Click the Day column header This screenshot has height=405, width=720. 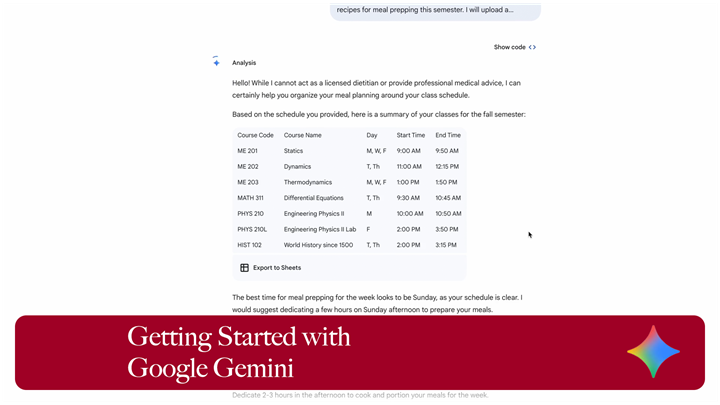pos(372,135)
